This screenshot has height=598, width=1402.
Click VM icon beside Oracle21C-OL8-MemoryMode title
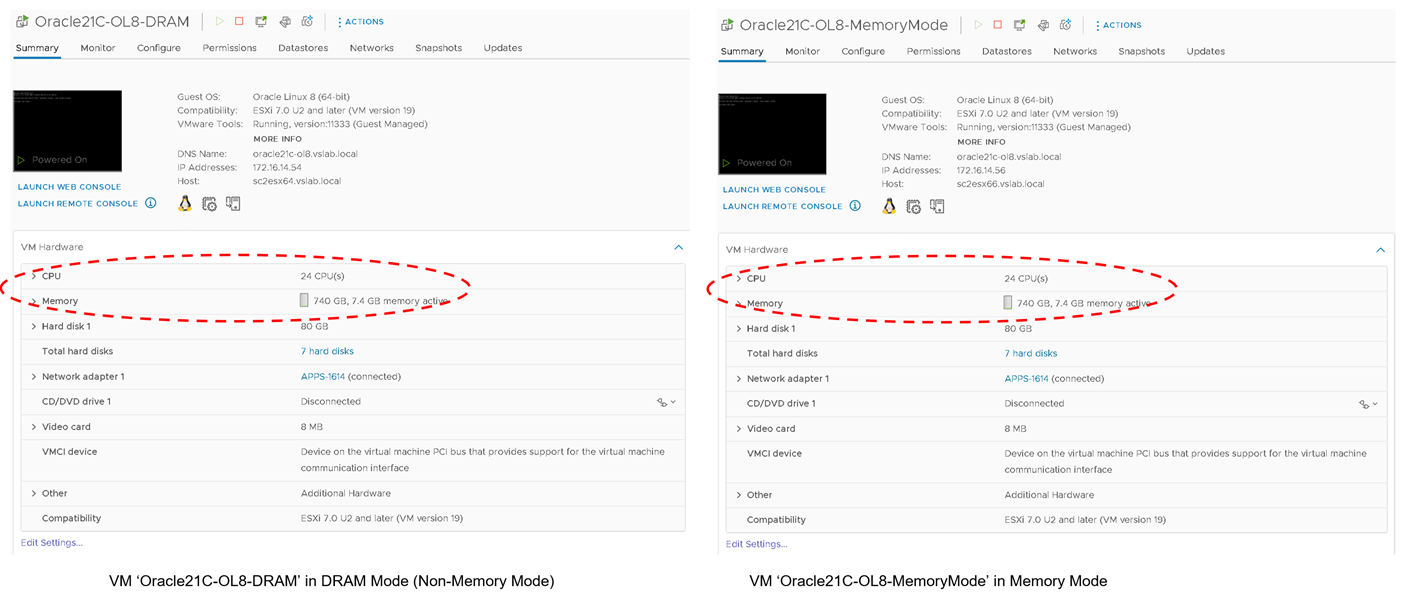click(727, 25)
